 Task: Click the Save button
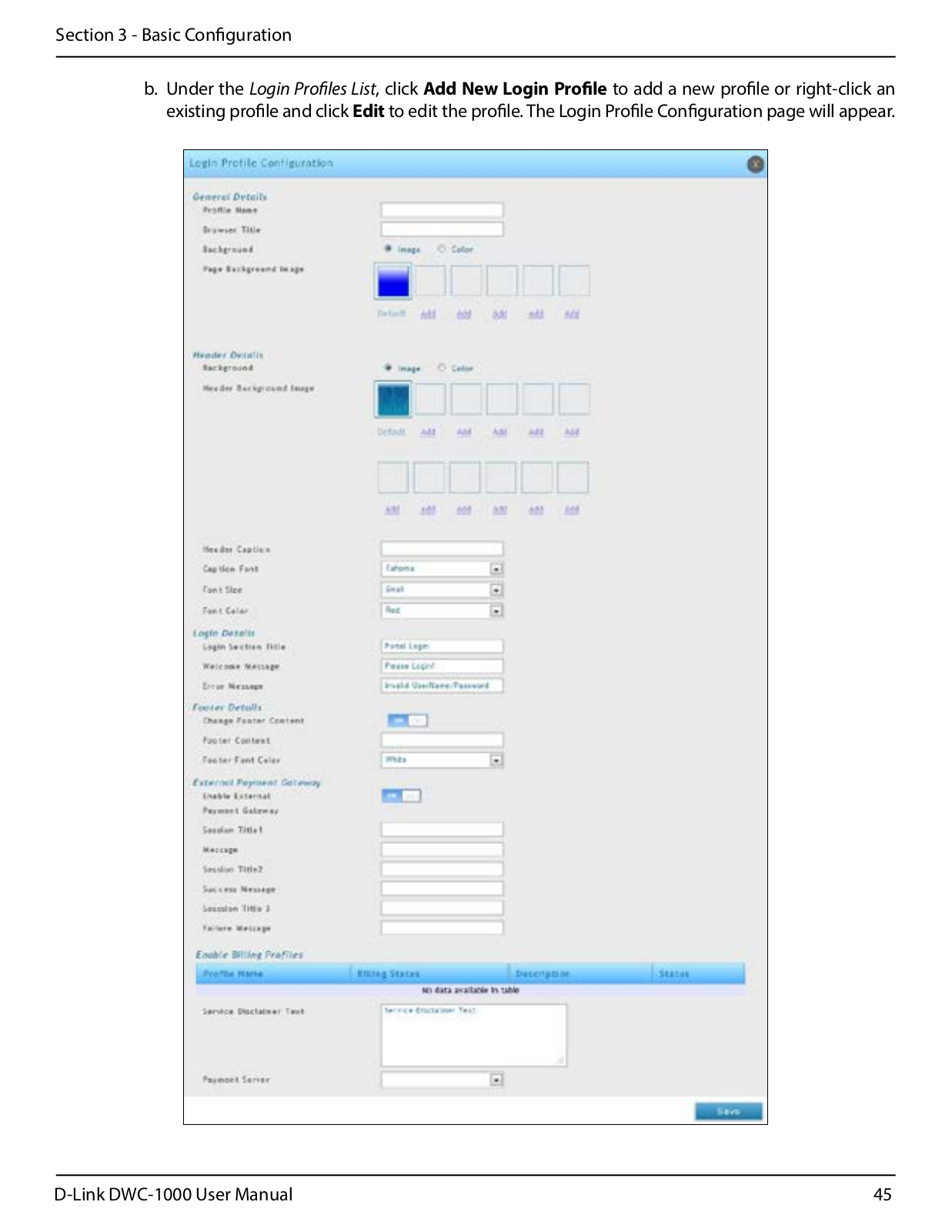(x=728, y=1111)
